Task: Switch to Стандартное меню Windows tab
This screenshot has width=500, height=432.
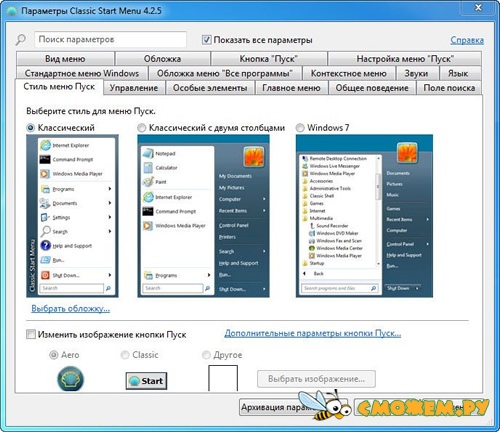Action: [x=82, y=73]
